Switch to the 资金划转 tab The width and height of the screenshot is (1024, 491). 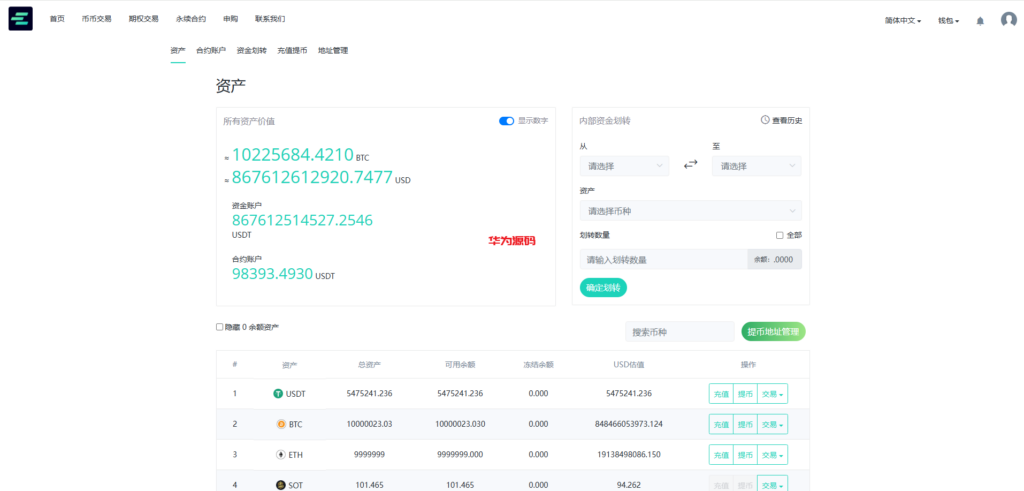251,50
